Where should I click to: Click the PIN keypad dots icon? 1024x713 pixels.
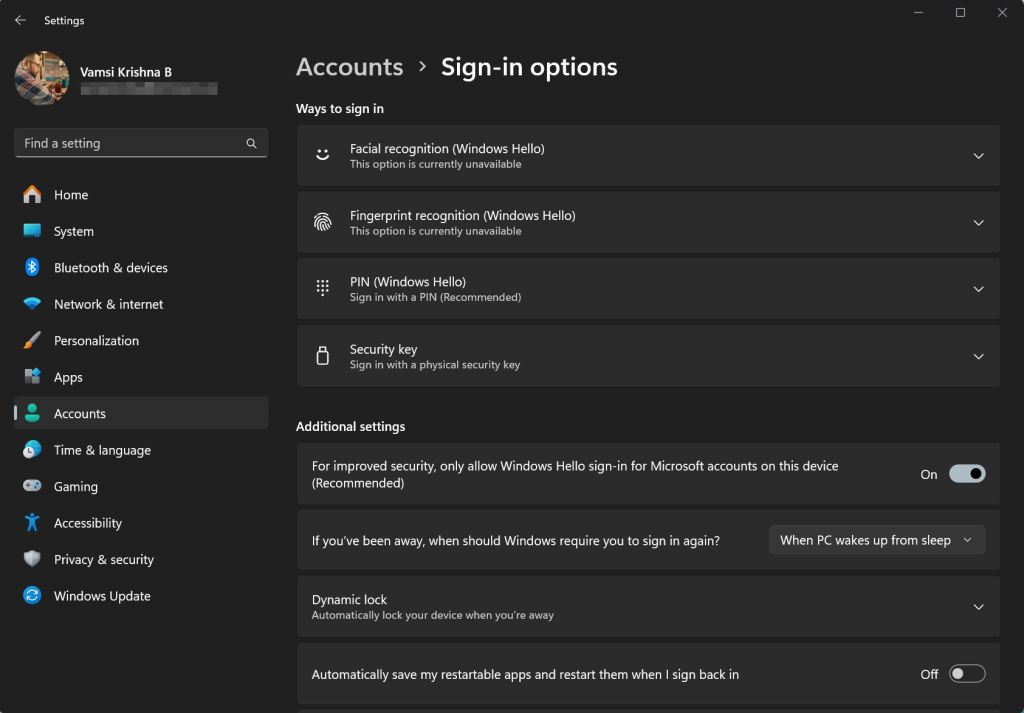(323, 289)
